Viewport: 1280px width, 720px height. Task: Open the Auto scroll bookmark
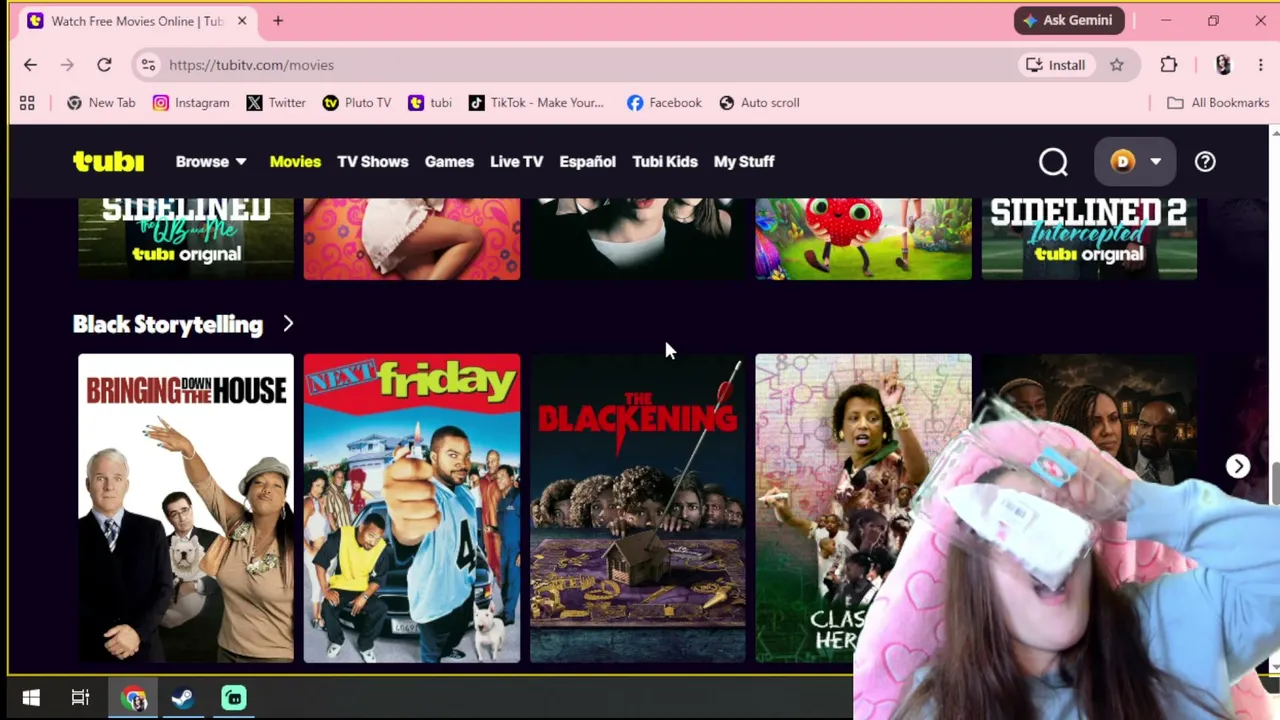click(x=759, y=103)
